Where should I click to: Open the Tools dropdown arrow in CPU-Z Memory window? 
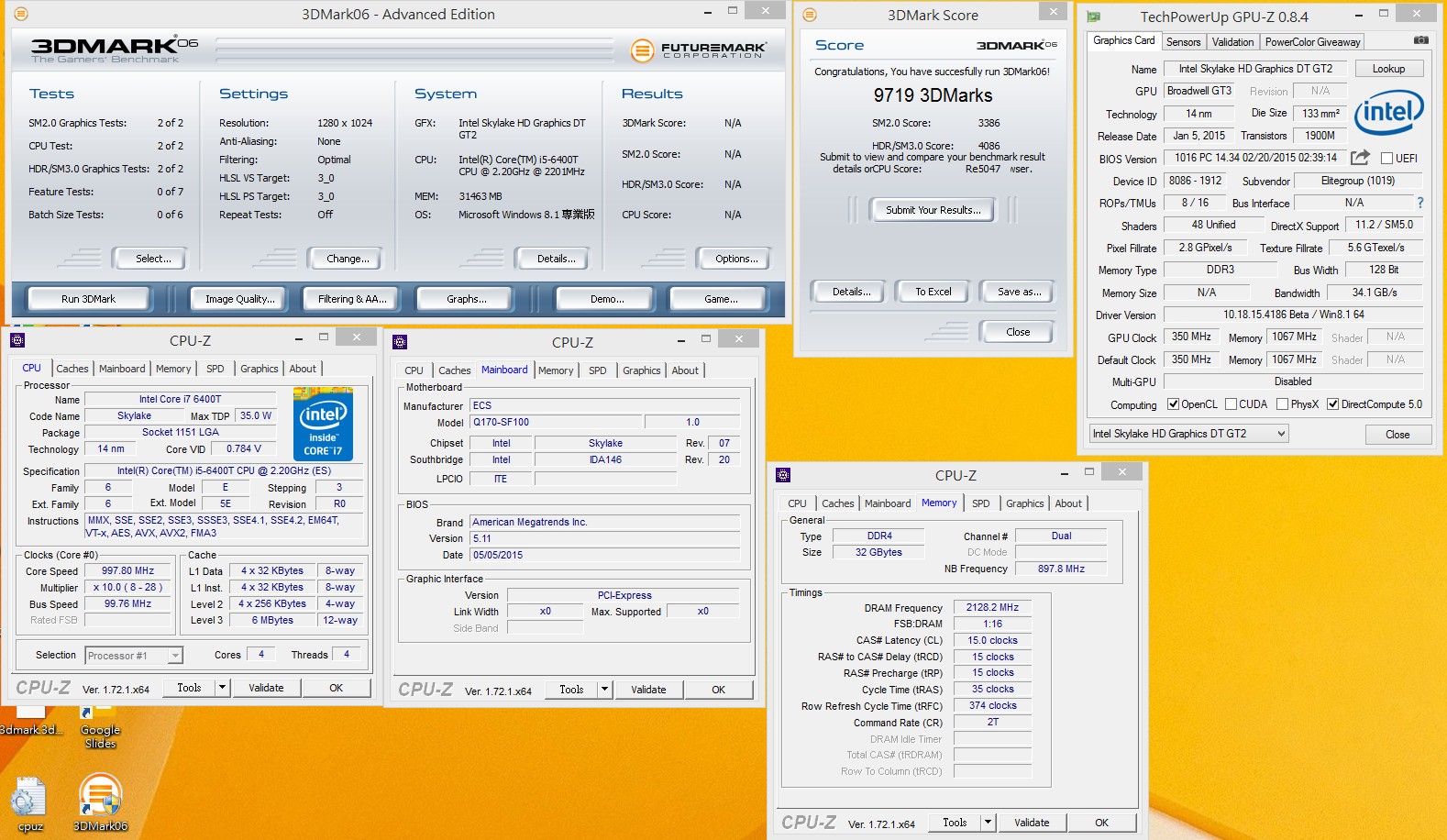tap(988, 823)
